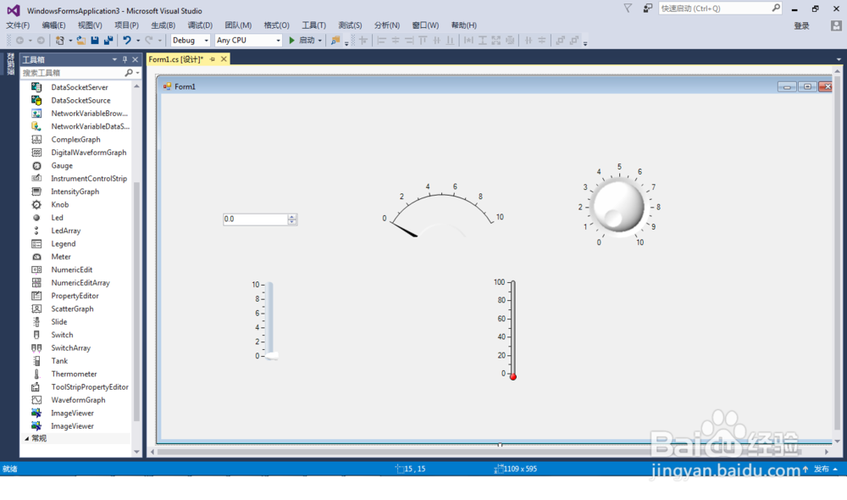This screenshot has width=847, height=500.
Task: Select NetworkVariableBrowser toolbox entry
Action: point(90,113)
